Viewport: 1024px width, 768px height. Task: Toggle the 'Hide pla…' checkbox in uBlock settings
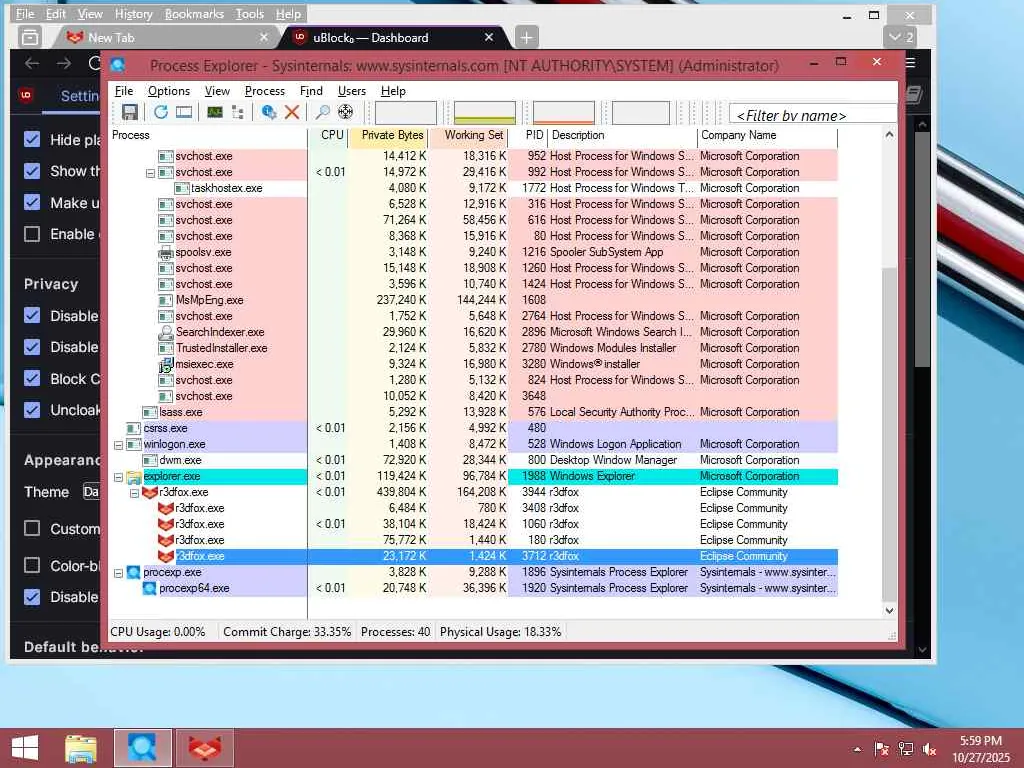pos(32,140)
